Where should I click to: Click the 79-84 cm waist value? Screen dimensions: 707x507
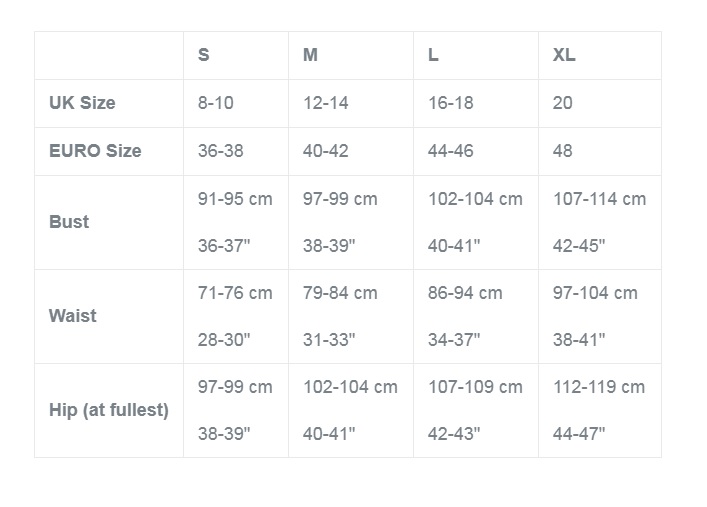click(x=340, y=293)
